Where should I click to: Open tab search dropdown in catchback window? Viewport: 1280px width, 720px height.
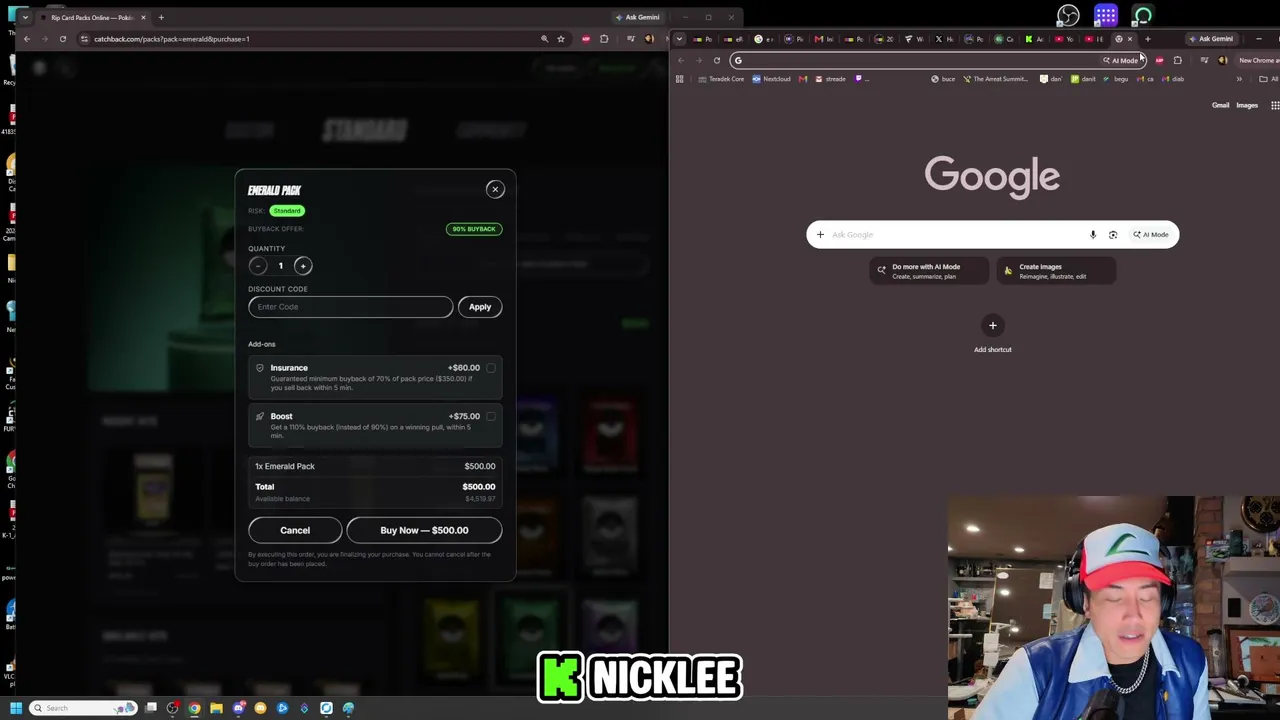click(x=27, y=18)
